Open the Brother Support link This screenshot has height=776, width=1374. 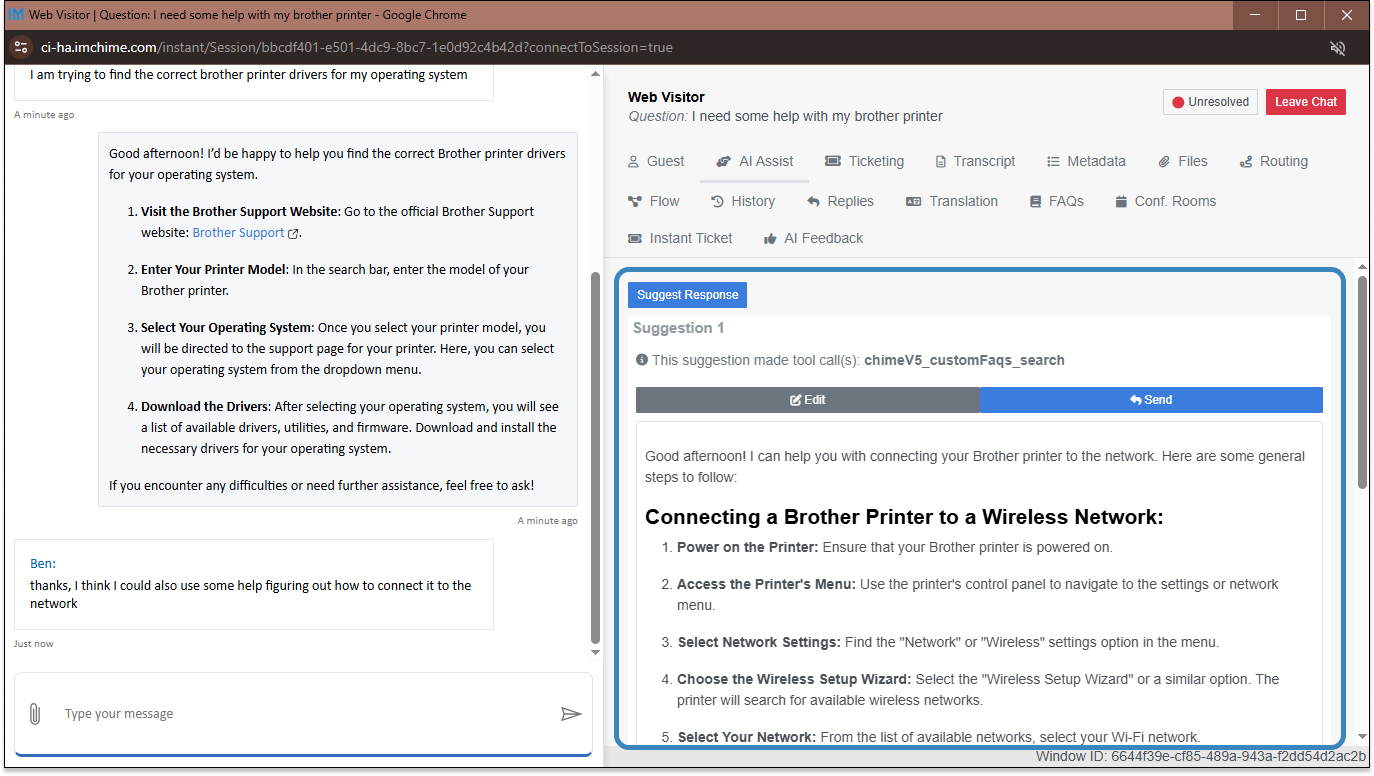click(239, 233)
